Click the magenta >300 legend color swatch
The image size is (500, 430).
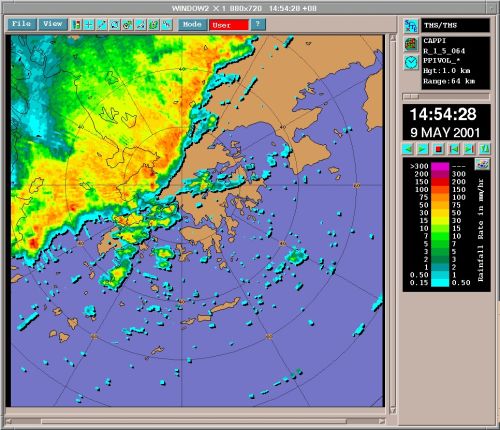point(440,166)
